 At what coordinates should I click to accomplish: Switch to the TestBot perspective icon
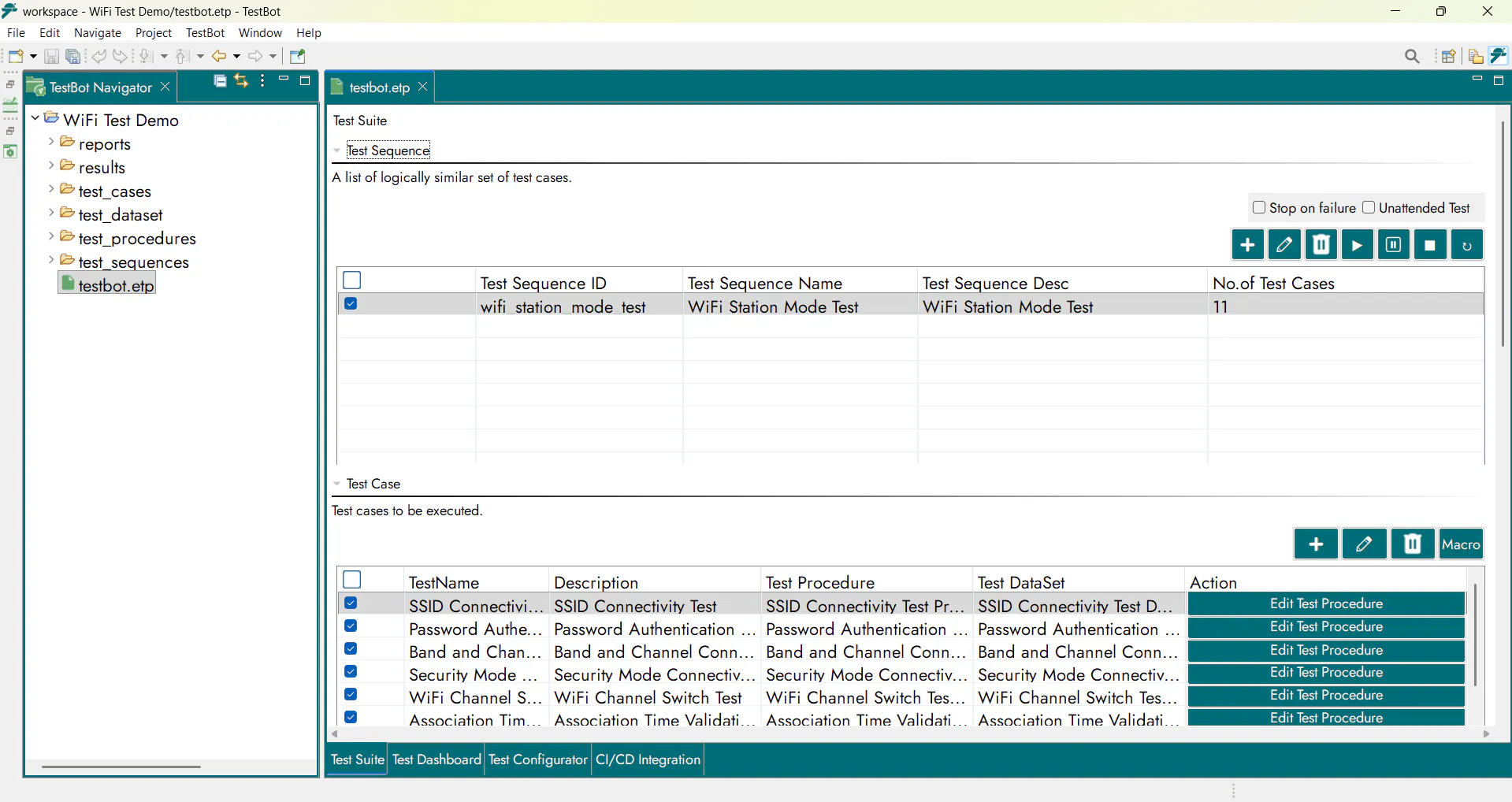[1498, 56]
